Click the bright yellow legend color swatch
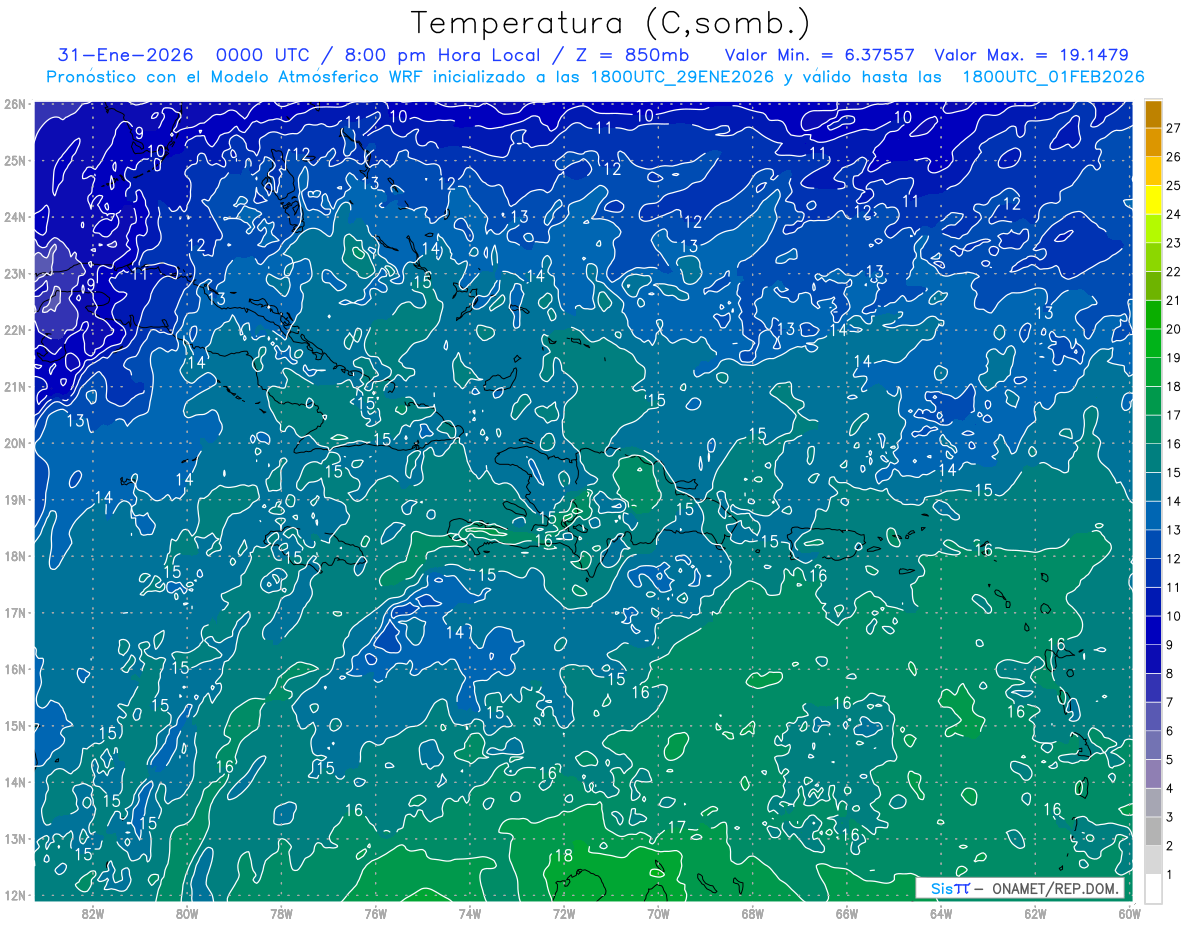Screen dimensions: 1200x927 click(1153, 201)
